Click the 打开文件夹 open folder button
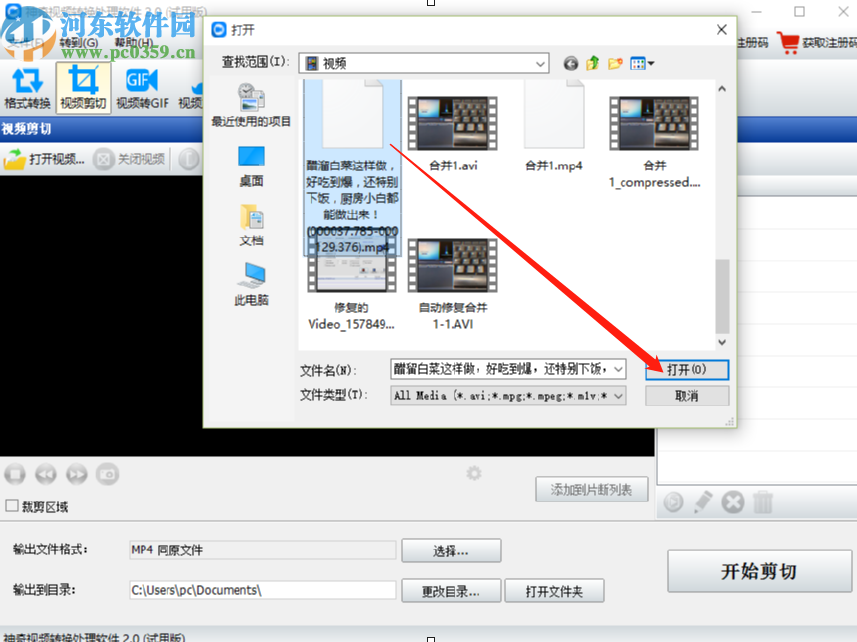This screenshot has width=857, height=642. tap(554, 591)
